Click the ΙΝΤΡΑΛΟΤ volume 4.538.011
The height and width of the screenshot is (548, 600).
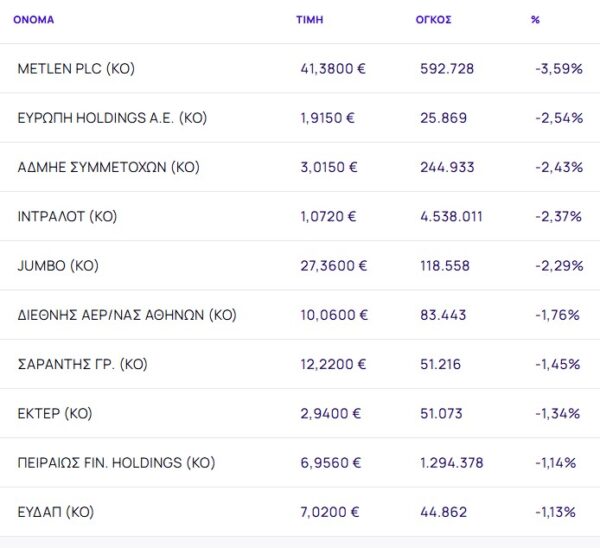454,216
